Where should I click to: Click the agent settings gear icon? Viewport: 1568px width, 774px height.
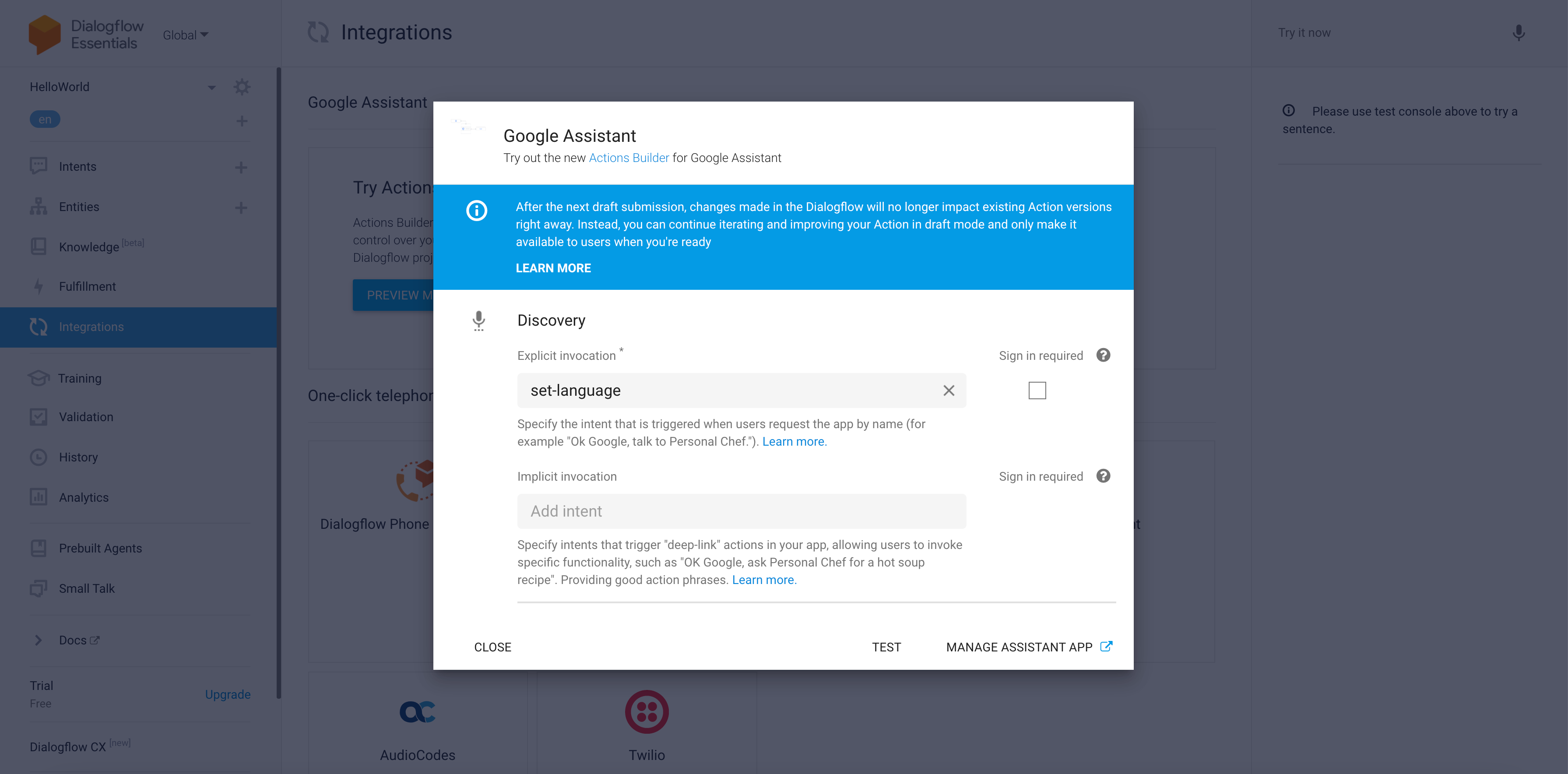242,87
